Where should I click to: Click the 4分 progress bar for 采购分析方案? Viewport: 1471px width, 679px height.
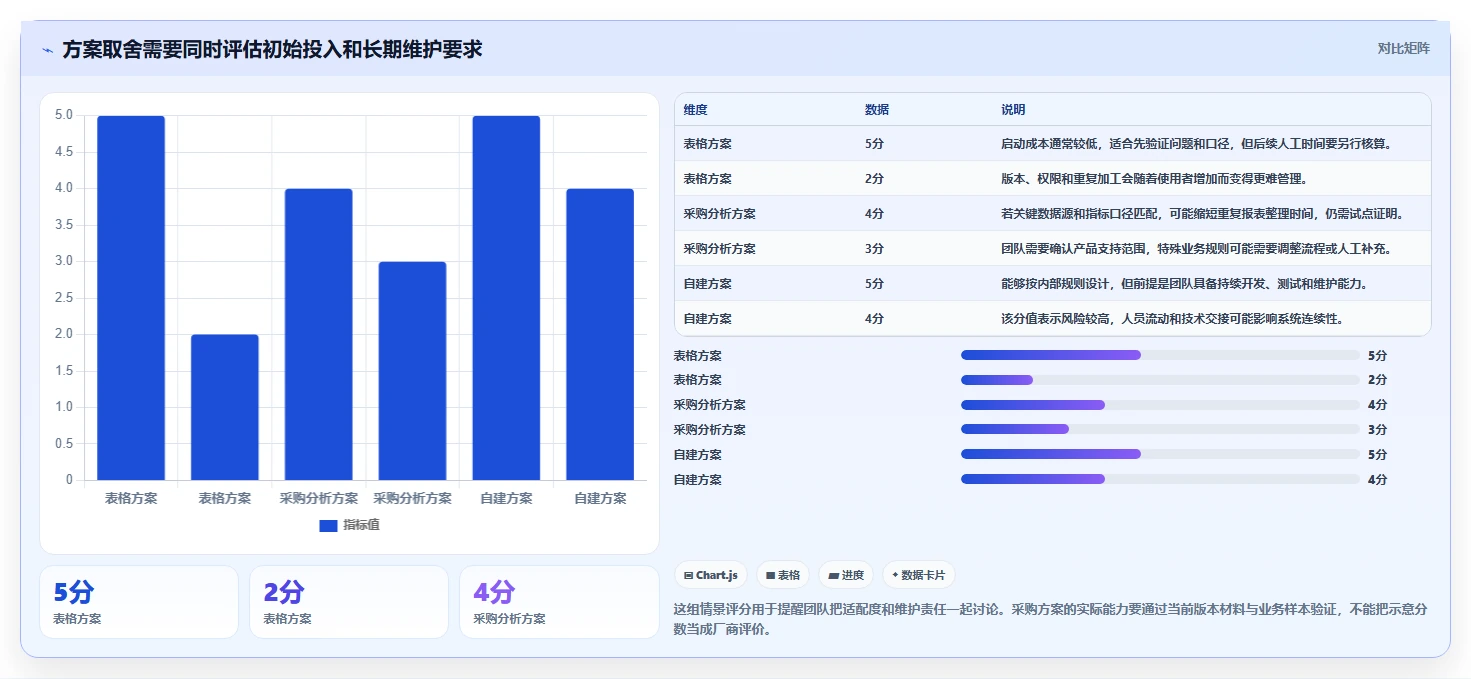[1160, 405]
